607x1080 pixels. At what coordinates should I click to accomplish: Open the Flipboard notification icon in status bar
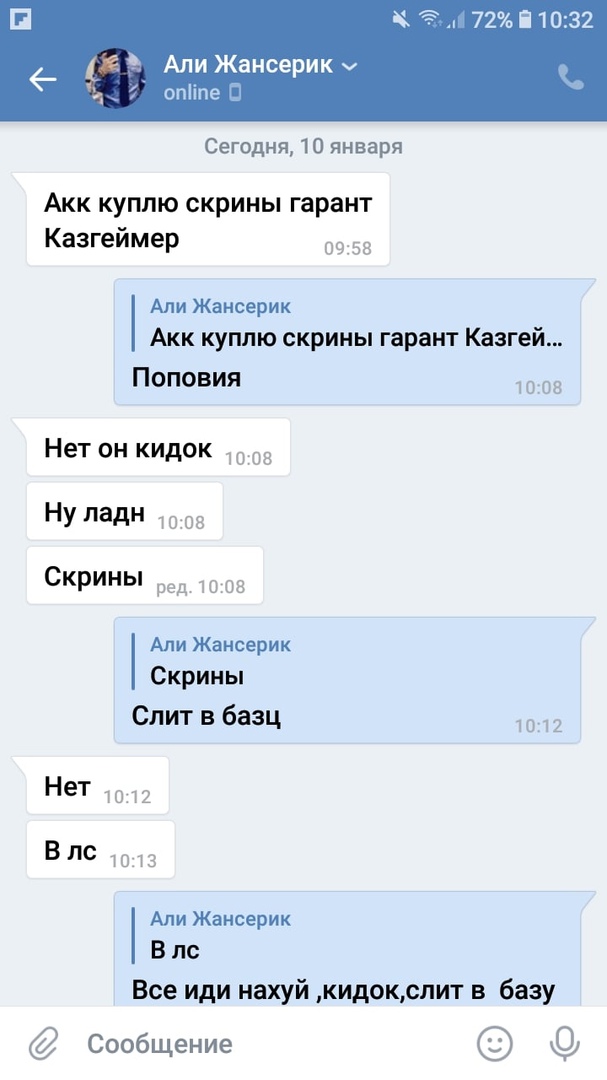point(21,19)
